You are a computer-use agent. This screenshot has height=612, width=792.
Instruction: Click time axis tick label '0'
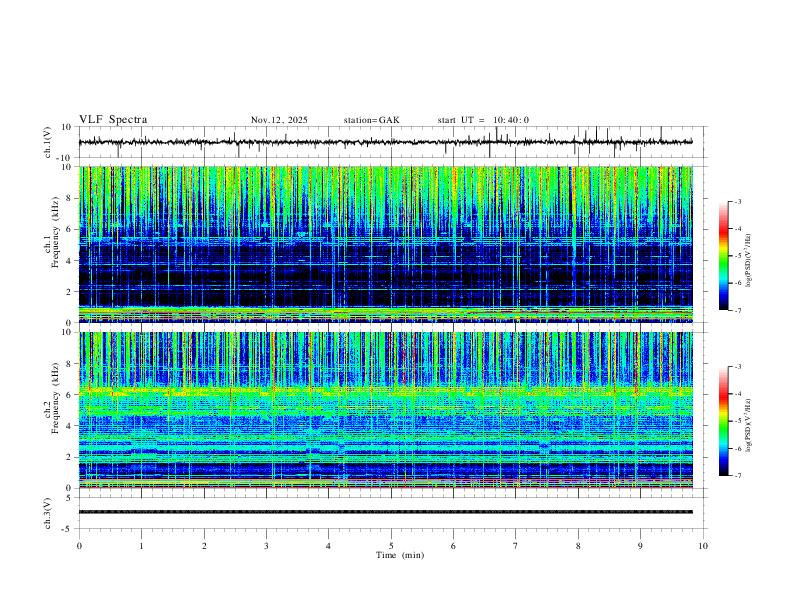(79, 546)
